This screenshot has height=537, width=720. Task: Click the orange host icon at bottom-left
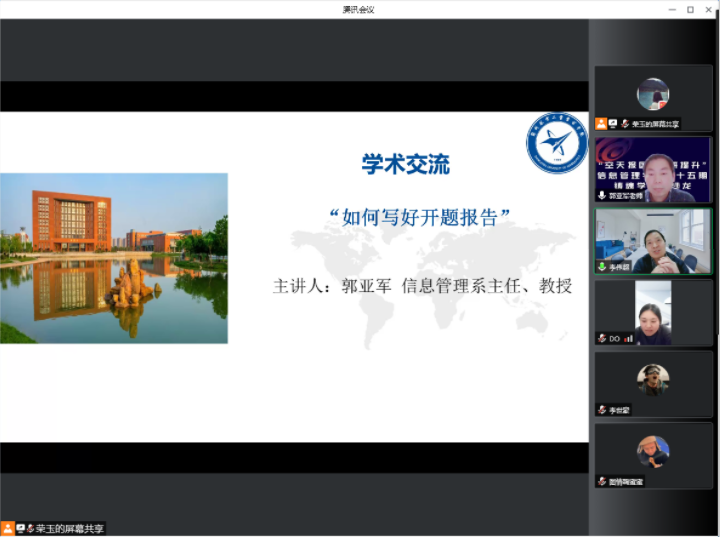[8, 528]
